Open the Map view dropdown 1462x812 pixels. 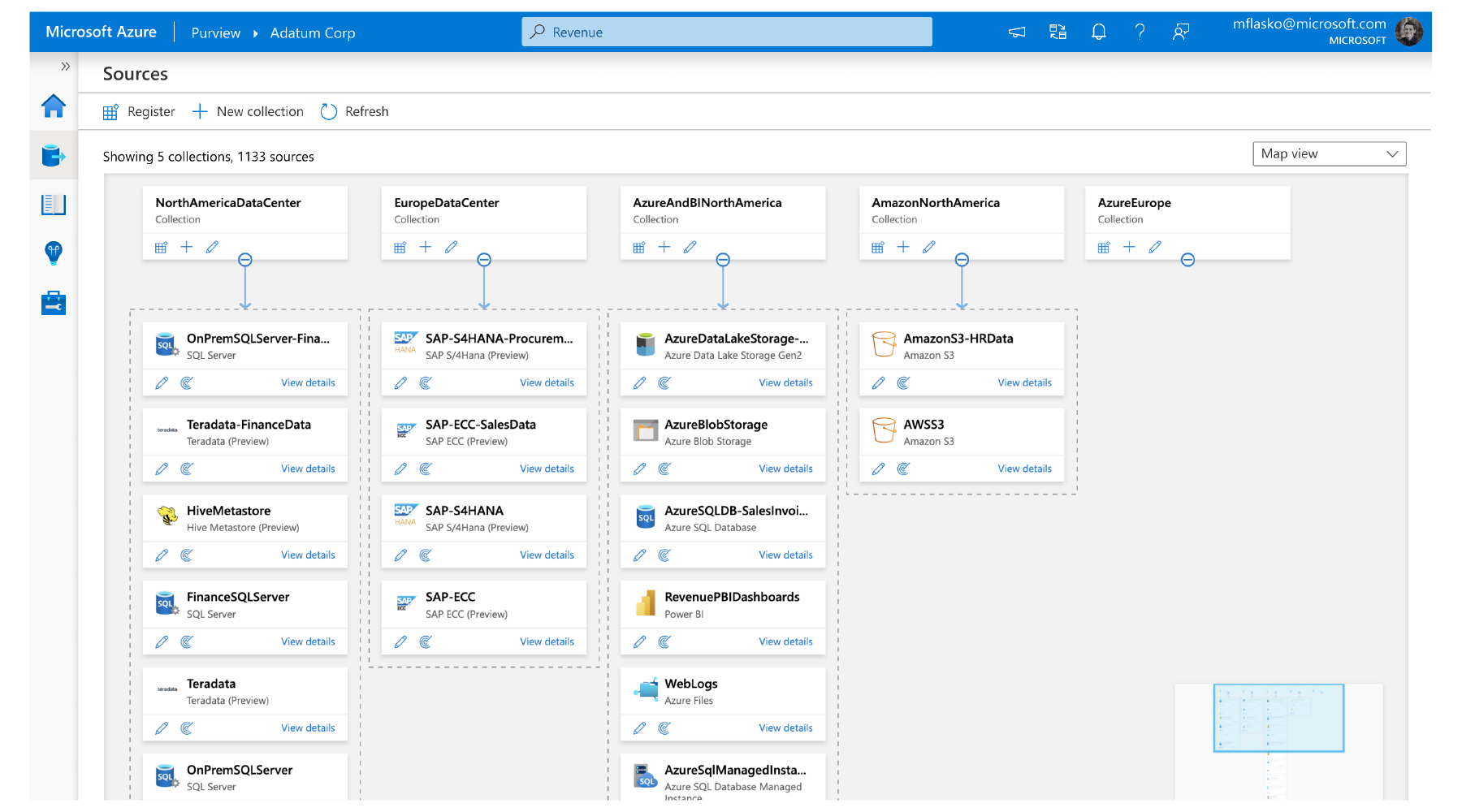pyautogui.click(x=1330, y=153)
